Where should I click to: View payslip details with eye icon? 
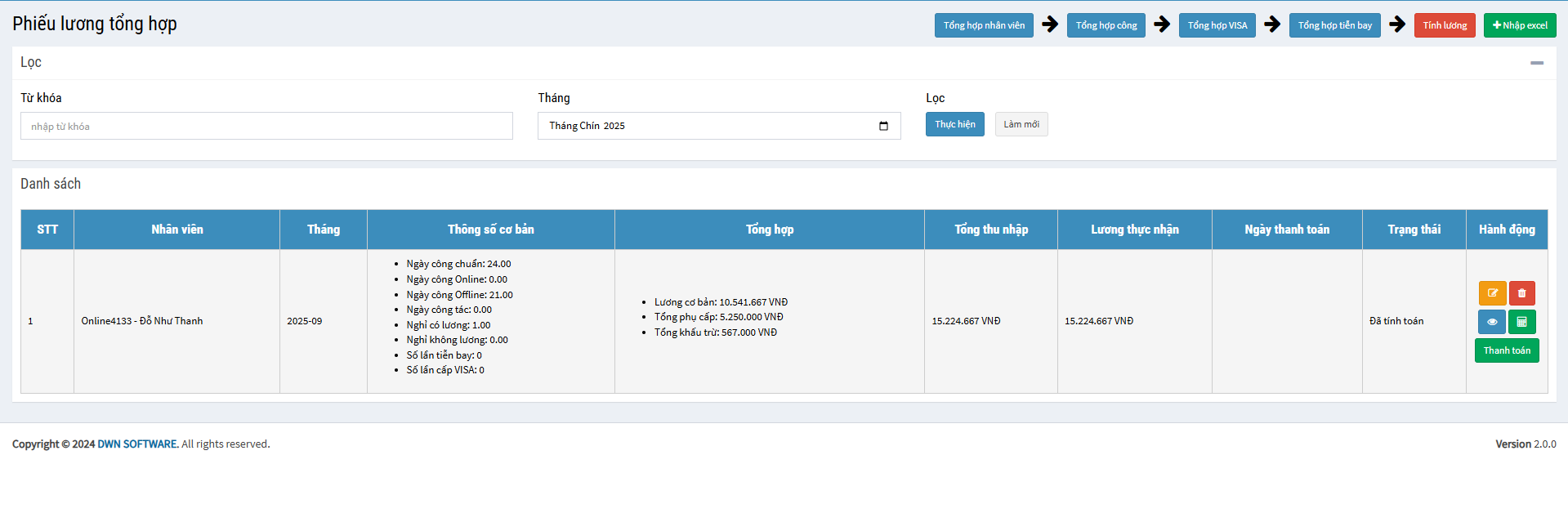pyautogui.click(x=1492, y=322)
